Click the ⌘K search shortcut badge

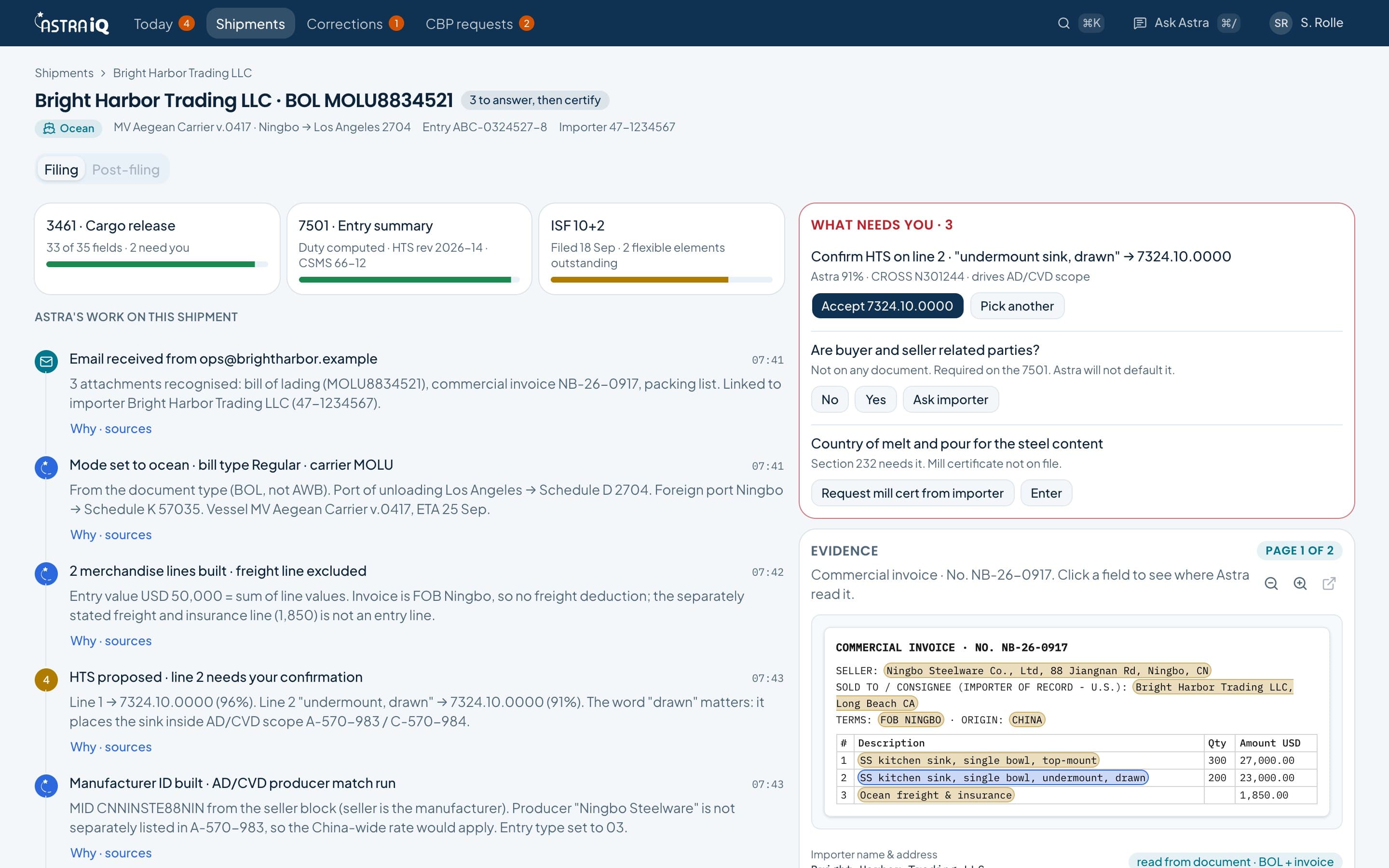(x=1091, y=23)
